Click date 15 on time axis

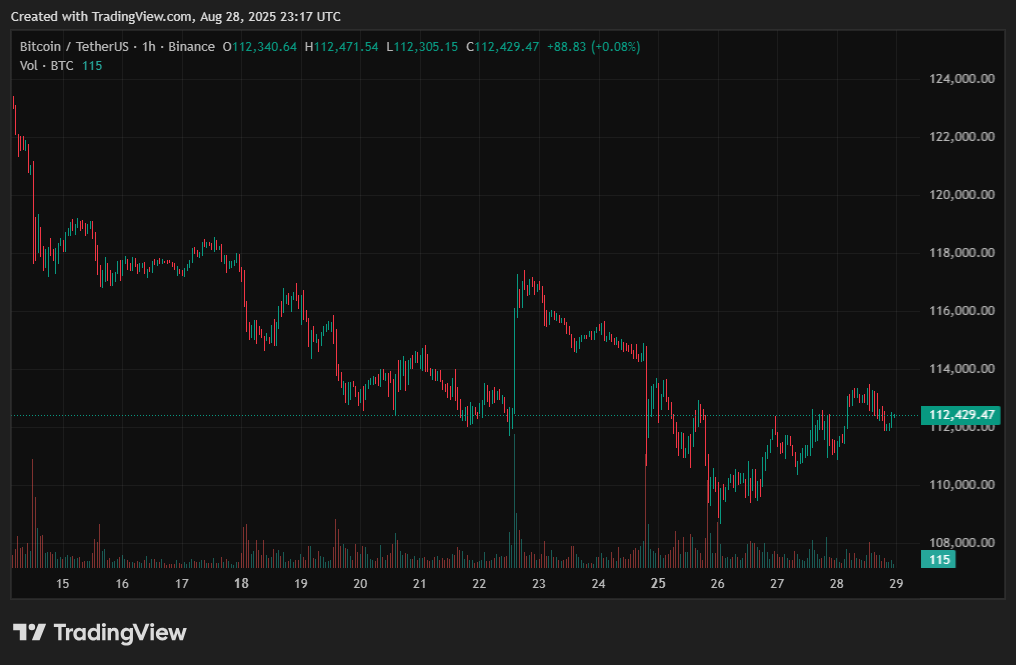[62, 584]
